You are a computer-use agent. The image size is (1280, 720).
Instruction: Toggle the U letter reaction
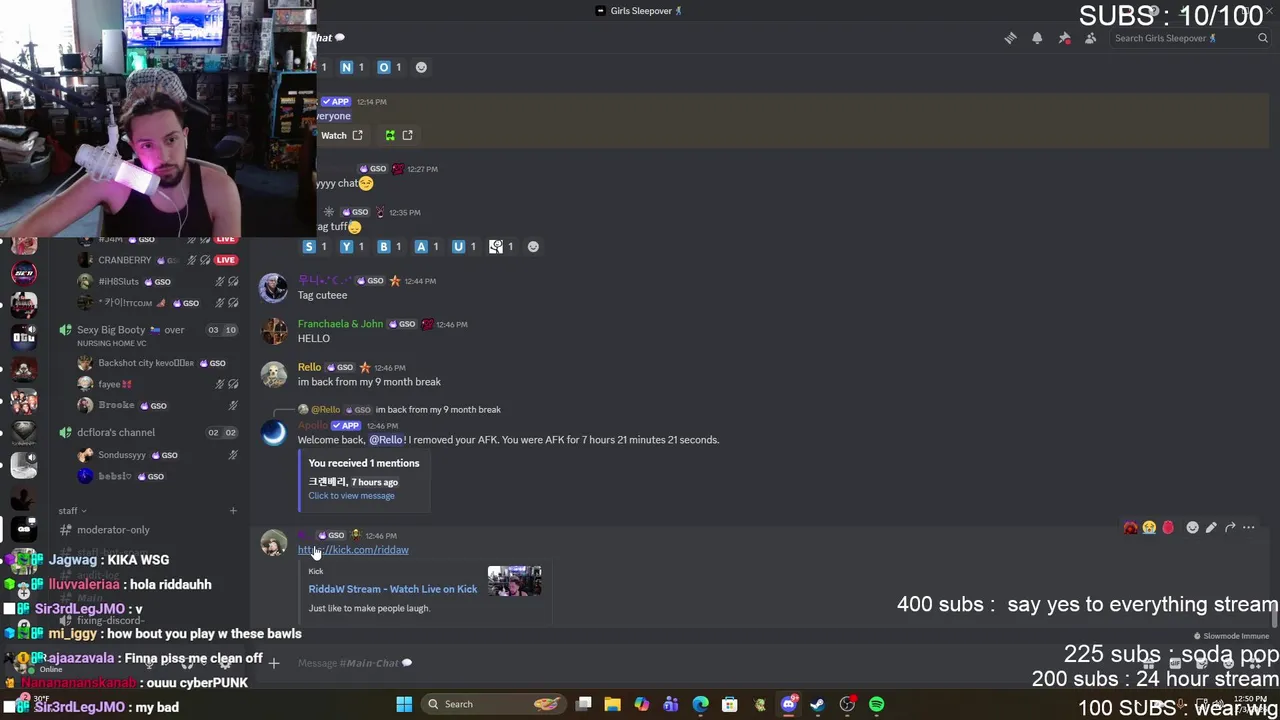coord(464,246)
